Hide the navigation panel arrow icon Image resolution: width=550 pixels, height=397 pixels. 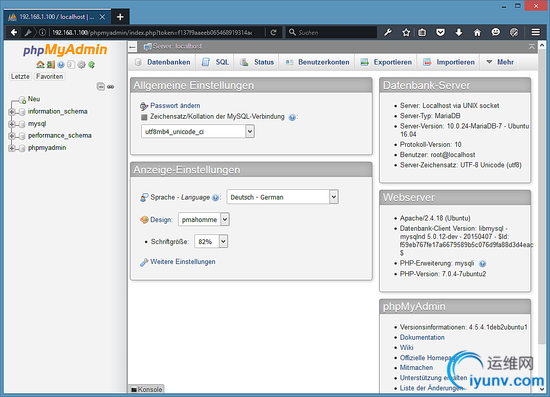click(x=132, y=47)
